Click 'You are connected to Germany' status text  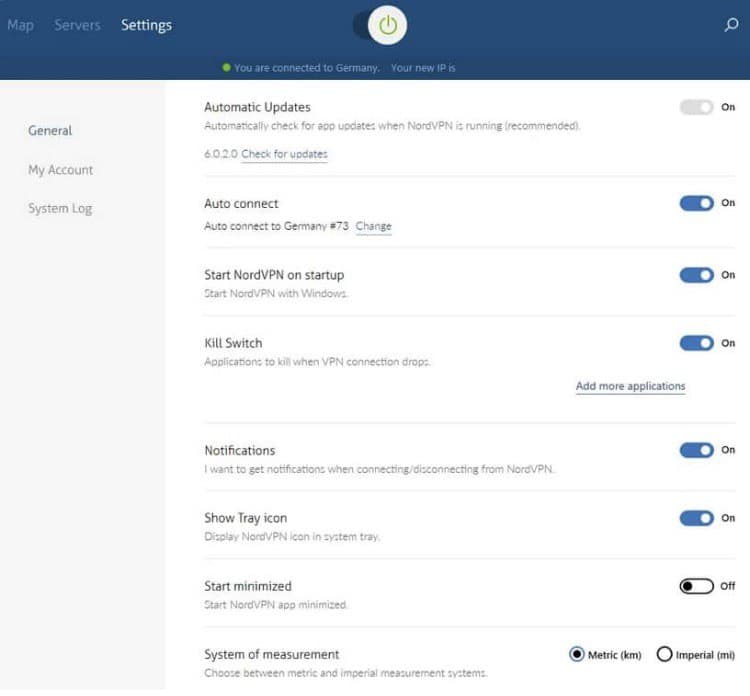point(307,68)
